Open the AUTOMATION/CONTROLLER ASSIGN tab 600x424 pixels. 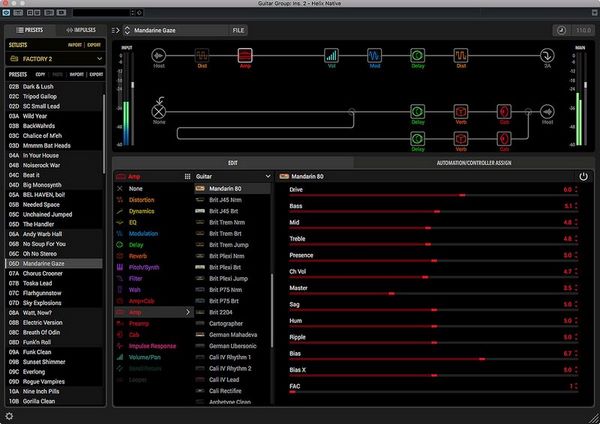474,163
